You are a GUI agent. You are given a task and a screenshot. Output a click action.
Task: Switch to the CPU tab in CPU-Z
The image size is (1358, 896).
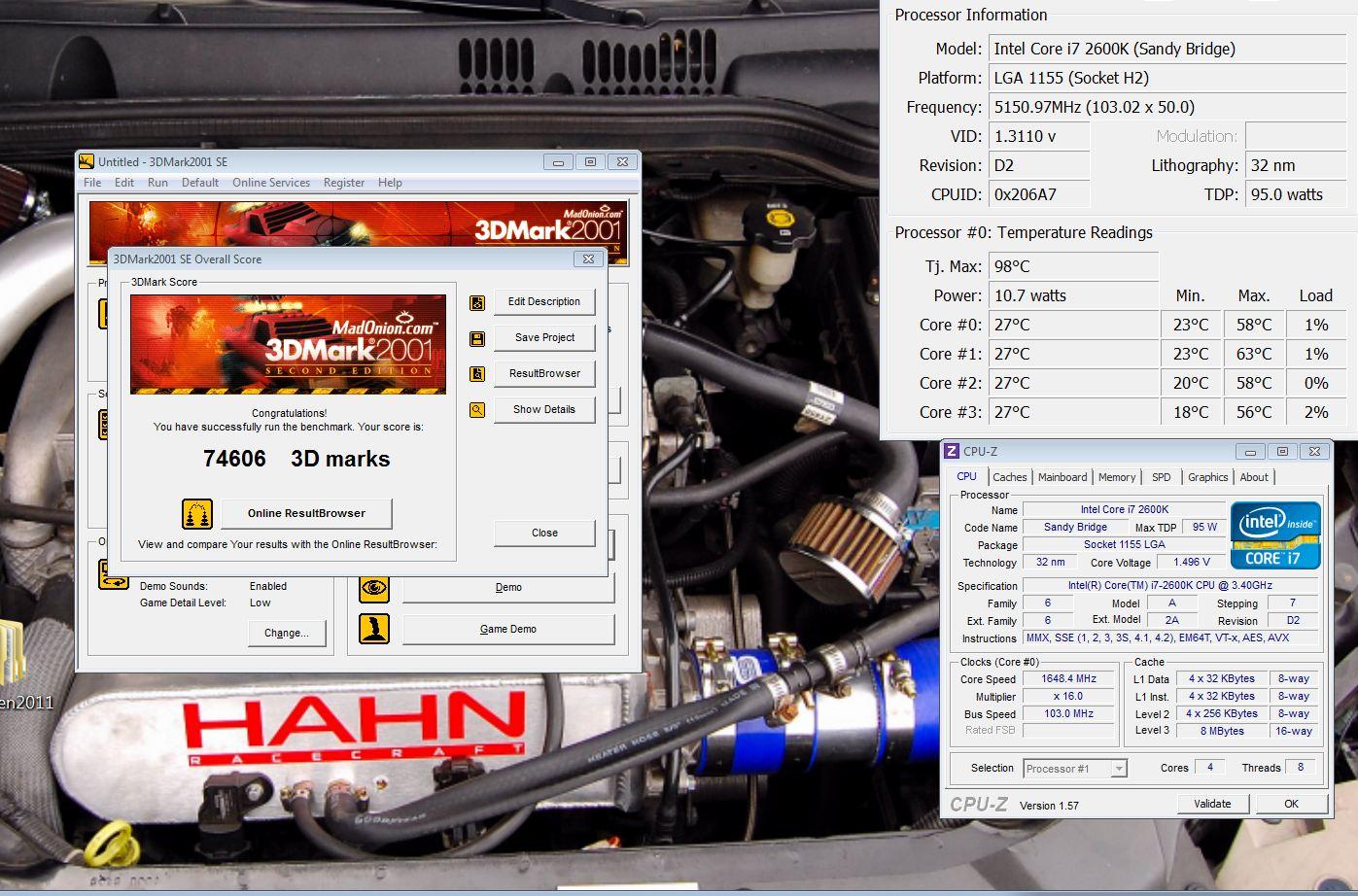click(x=966, y=476)
